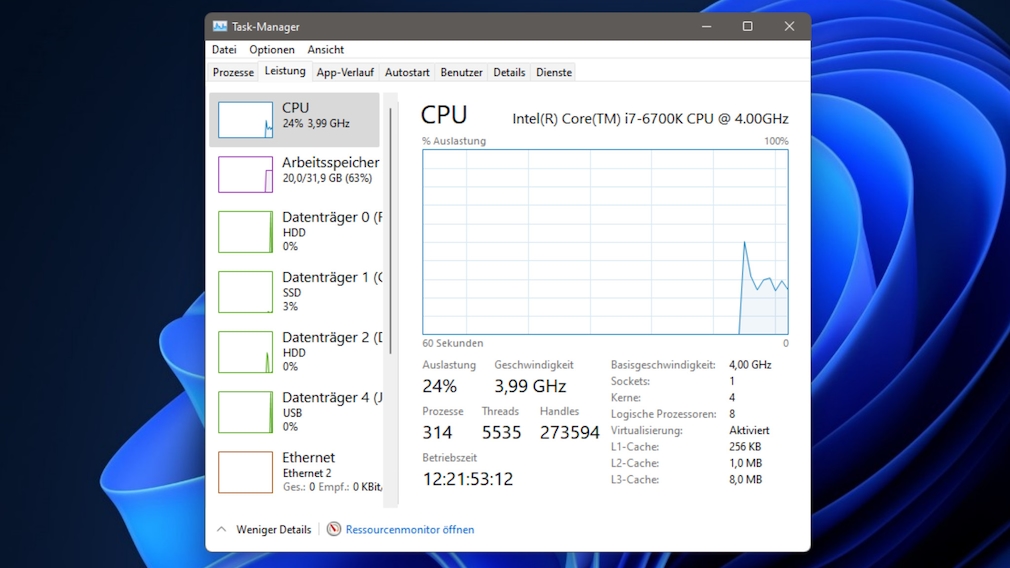Switch to the Prozesse tab
The height and width of the screenshot is (568, 1010).
233,73
